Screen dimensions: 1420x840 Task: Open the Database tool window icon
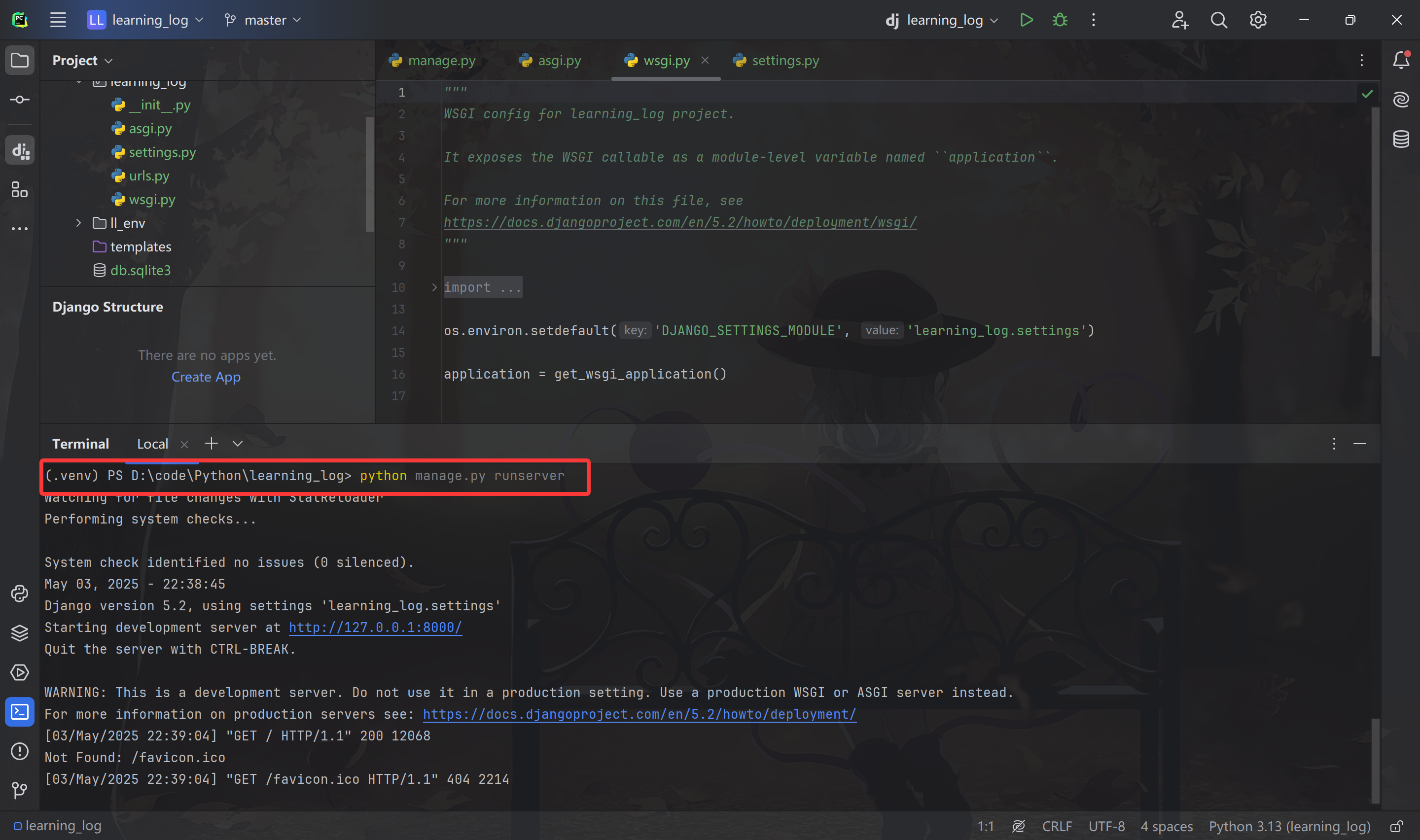coord(1401,139)
